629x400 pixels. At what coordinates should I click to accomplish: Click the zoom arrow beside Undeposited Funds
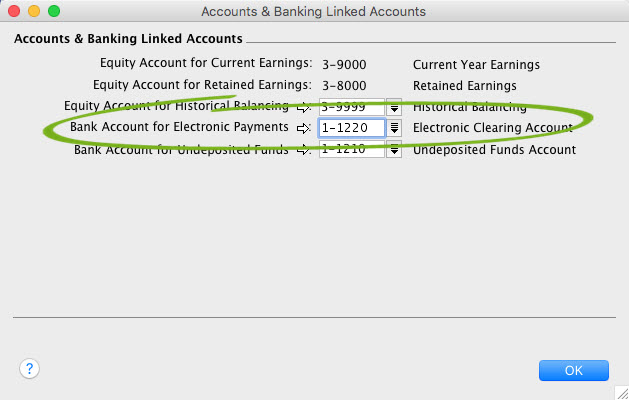click(x=304, y=150)
